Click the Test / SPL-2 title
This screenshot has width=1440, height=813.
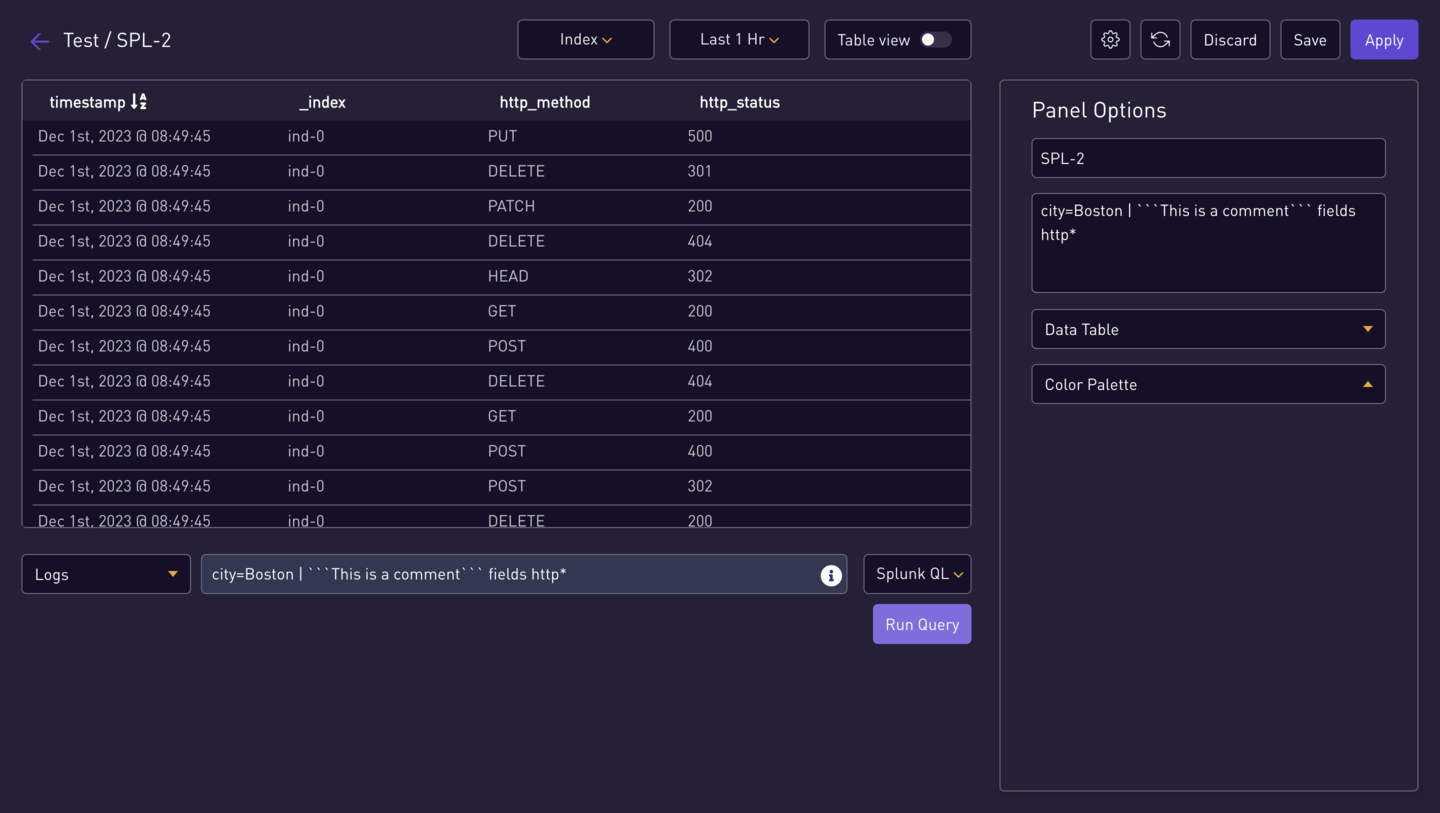pos(117,40)
